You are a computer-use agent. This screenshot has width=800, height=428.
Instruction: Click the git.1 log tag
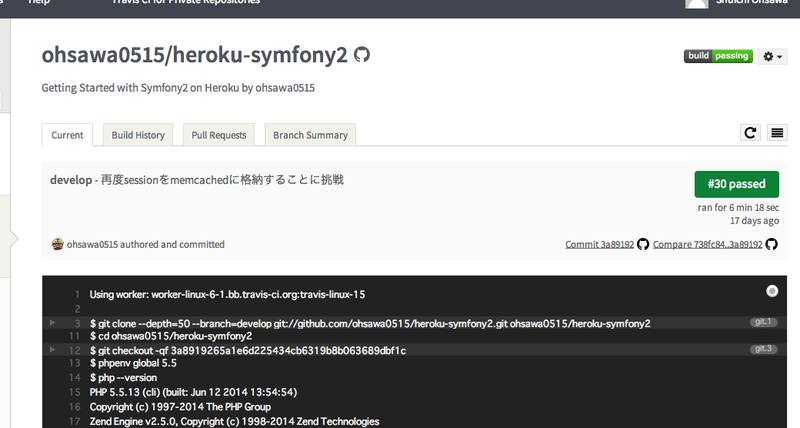click(763, 322)
